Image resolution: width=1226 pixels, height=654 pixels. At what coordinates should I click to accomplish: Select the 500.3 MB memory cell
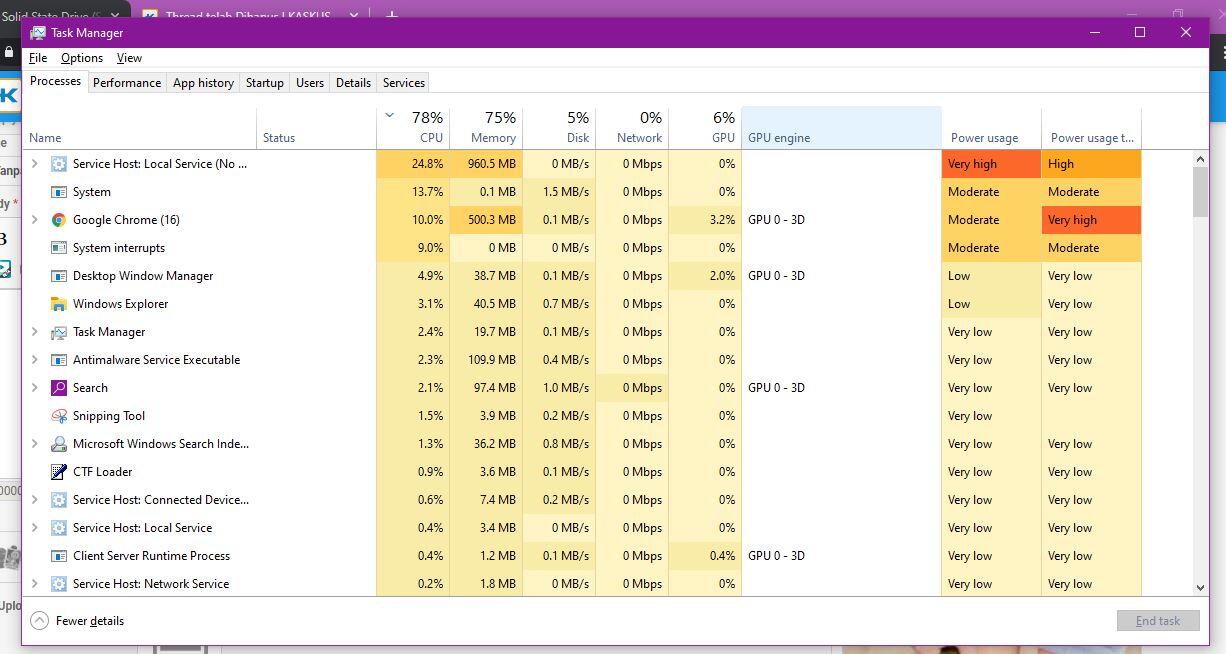(x=486, y=220)
